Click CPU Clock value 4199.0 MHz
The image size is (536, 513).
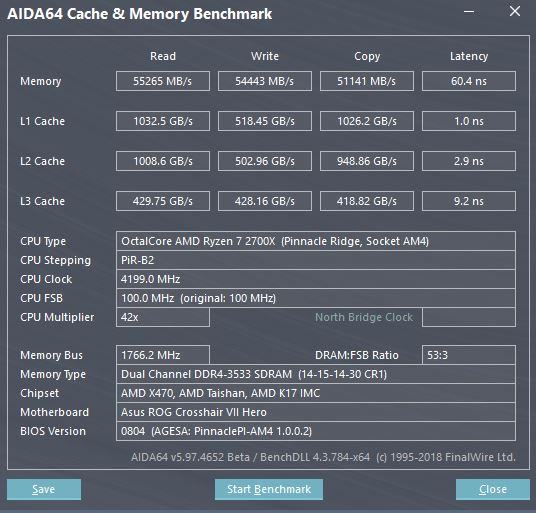[x=316, y=279]
